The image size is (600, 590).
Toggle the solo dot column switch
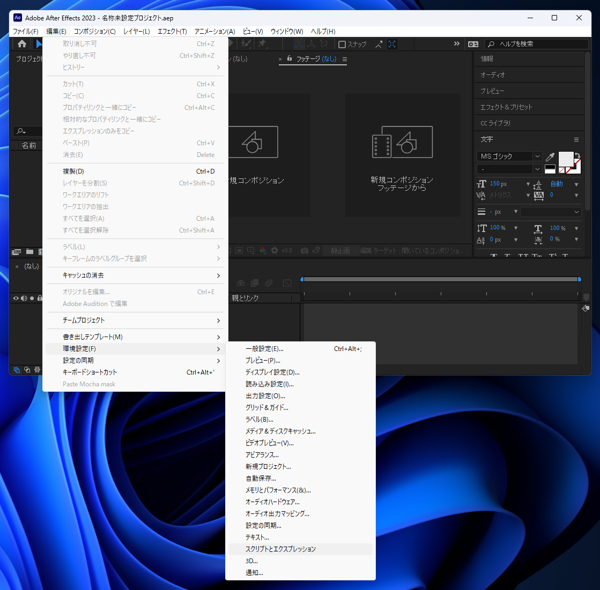click(32, 298)
